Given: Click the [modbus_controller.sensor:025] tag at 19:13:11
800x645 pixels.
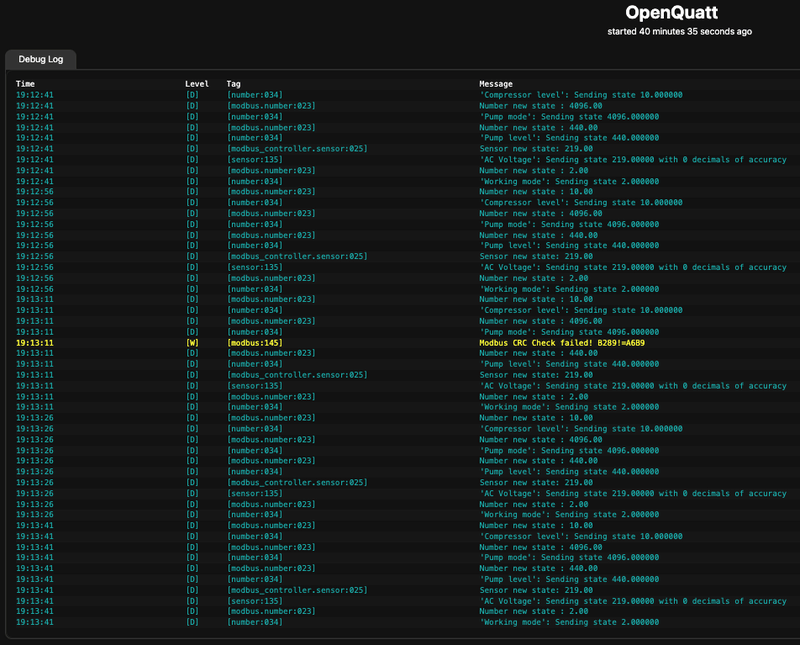Looking at the screenshot, I should click(x=297, y=375).
